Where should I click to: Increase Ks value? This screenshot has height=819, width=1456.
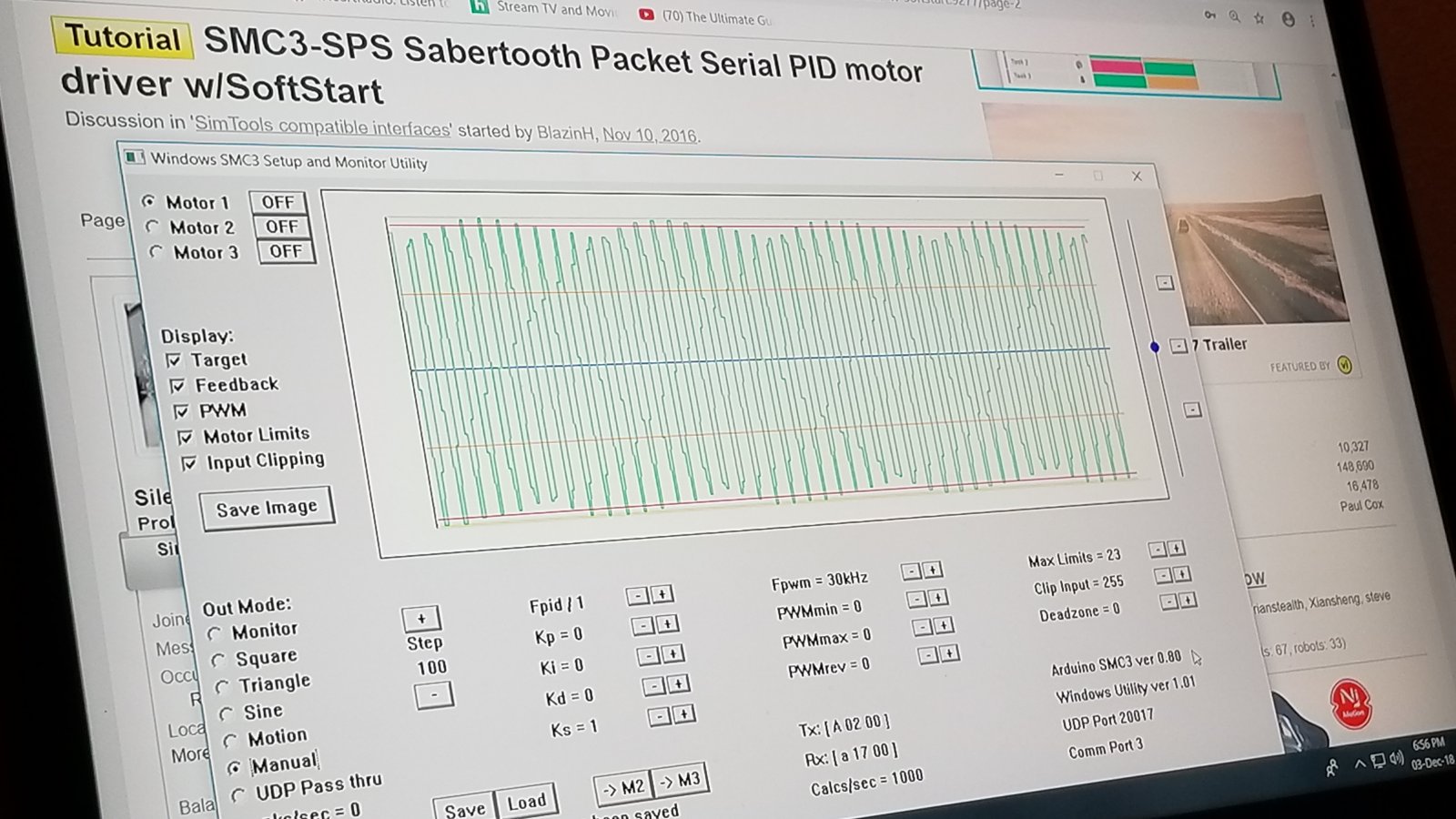(683, 714)
